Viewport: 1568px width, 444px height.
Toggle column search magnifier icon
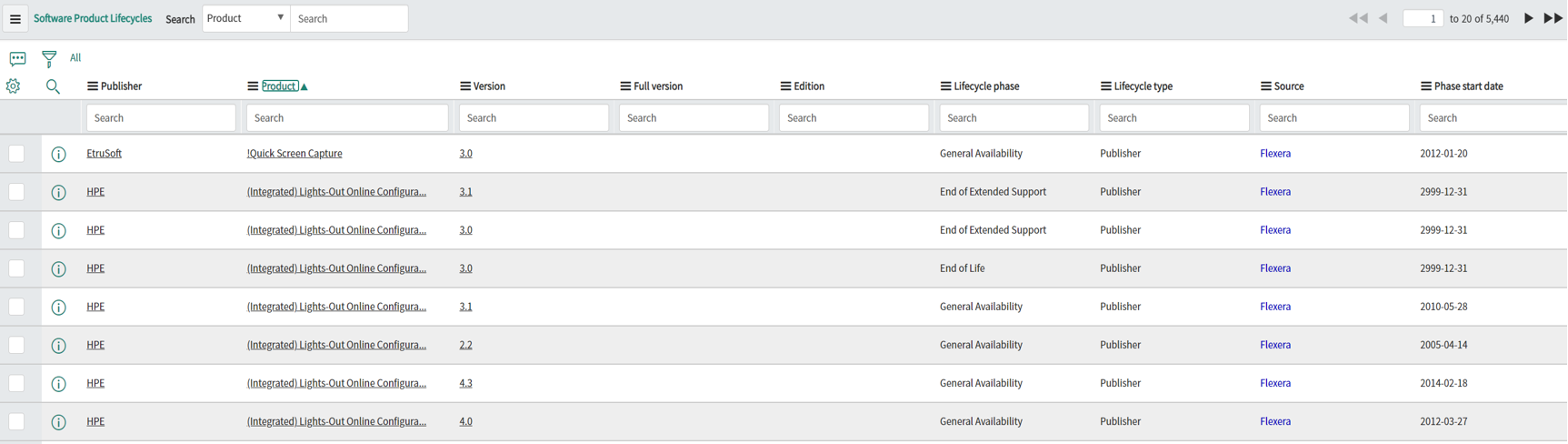point(53,86)
